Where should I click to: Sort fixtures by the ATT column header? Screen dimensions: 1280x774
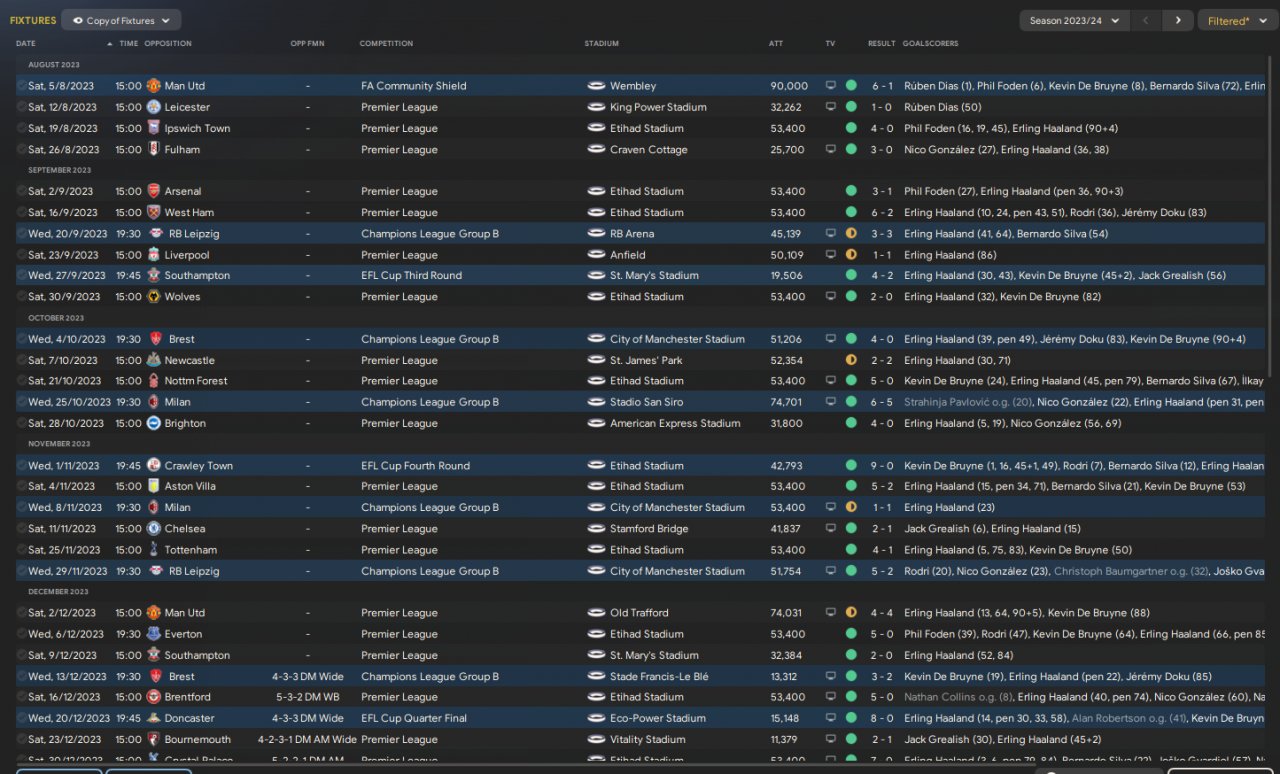point(776,44)
